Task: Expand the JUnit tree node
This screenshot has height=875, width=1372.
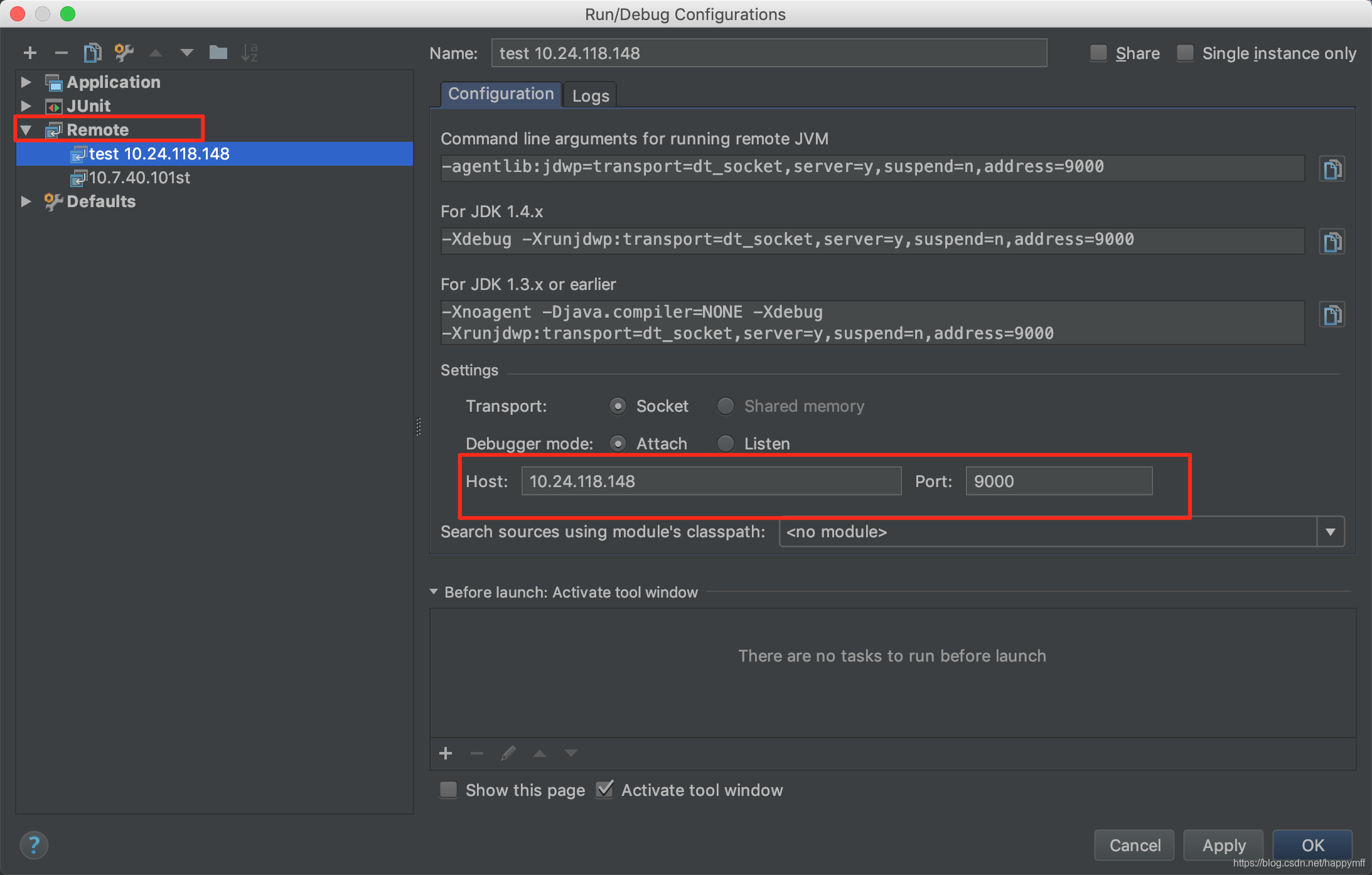Action: 26,106
